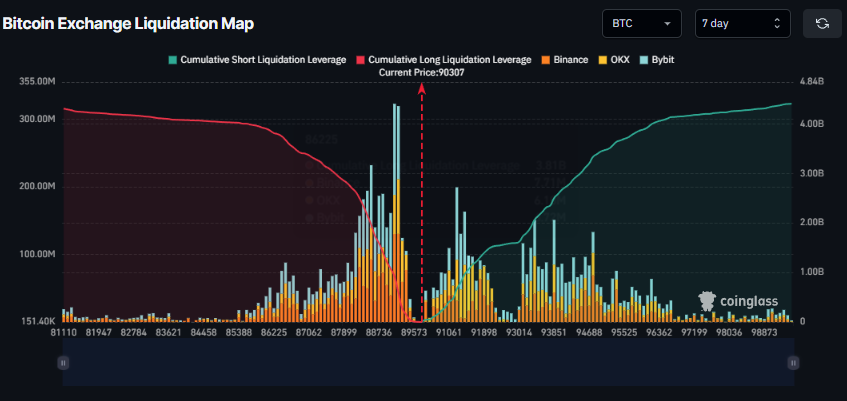Viewport: 847px width, 401px height.
Task: Click the yellow OKX legend swatch
Action: [x=602, y=60]
